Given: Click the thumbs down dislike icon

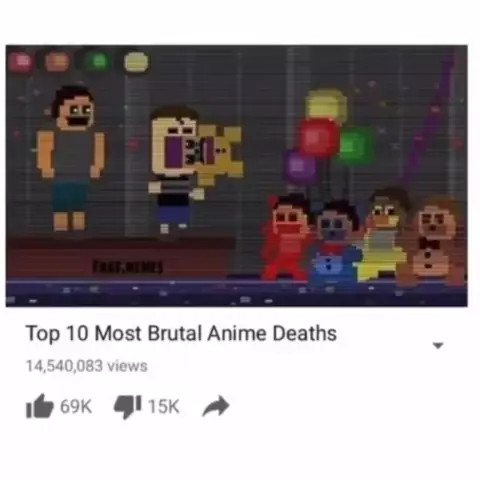Looking at the screenshot, I should (128, 407).
